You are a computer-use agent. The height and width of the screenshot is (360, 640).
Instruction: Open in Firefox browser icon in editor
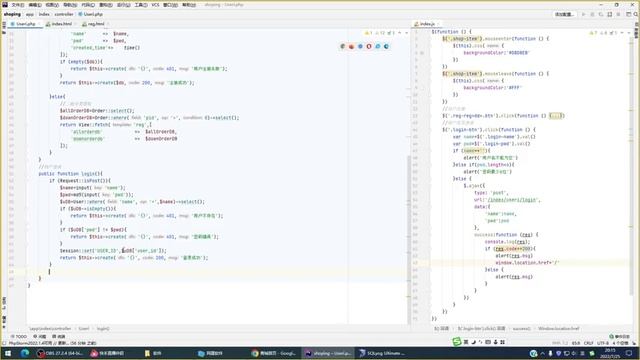pos(351,47)
